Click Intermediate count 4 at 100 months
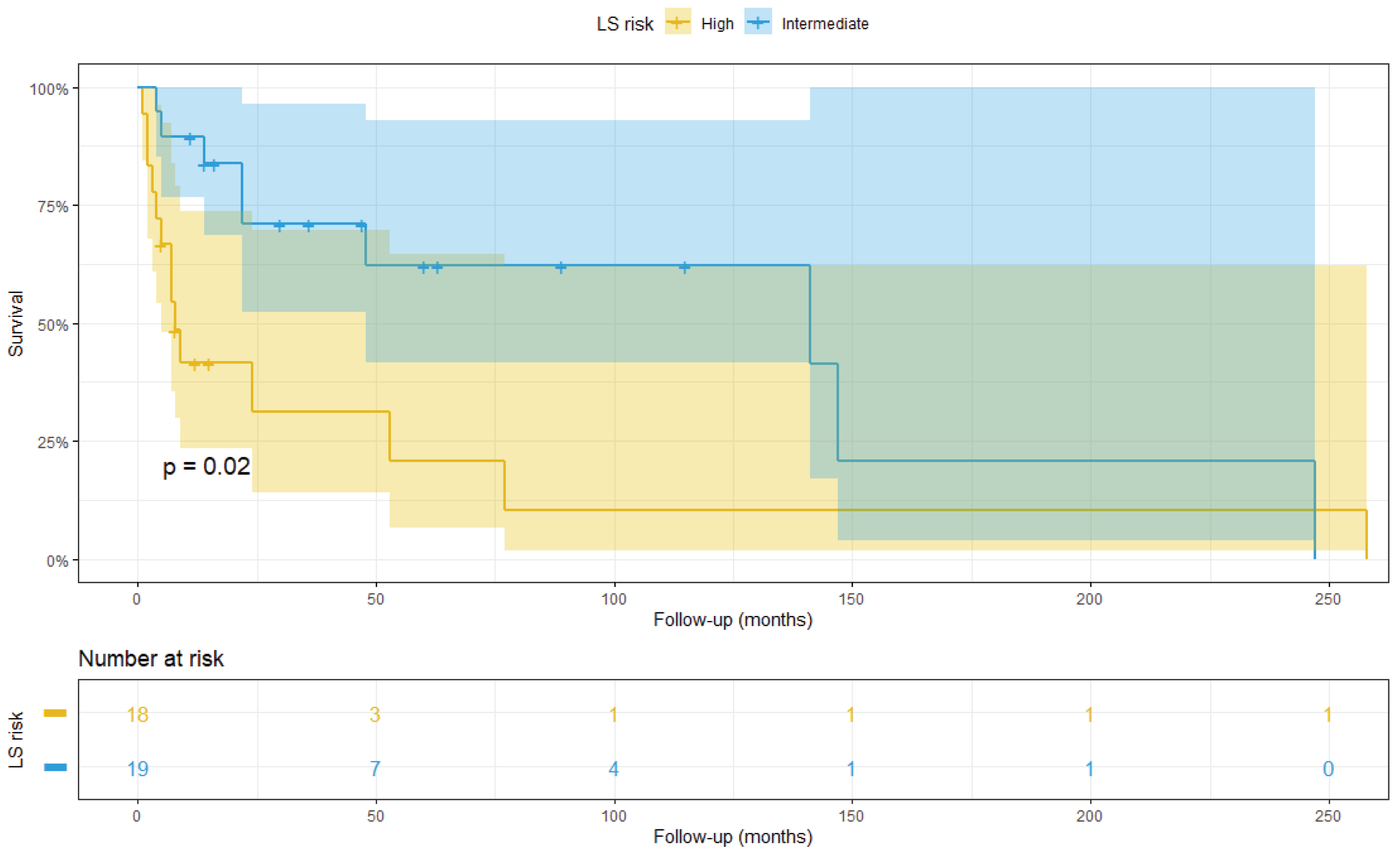The image size is (1400, 855). [x=614, y=769]
